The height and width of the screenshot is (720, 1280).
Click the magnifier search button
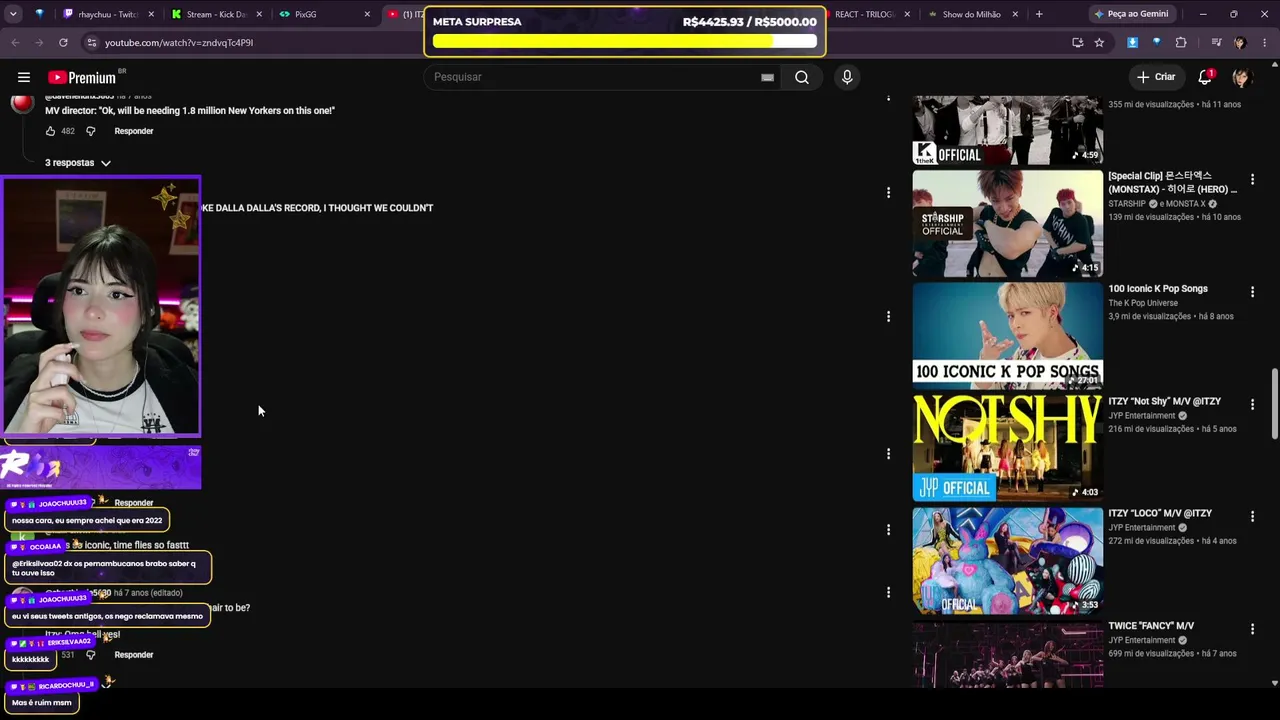802,77
